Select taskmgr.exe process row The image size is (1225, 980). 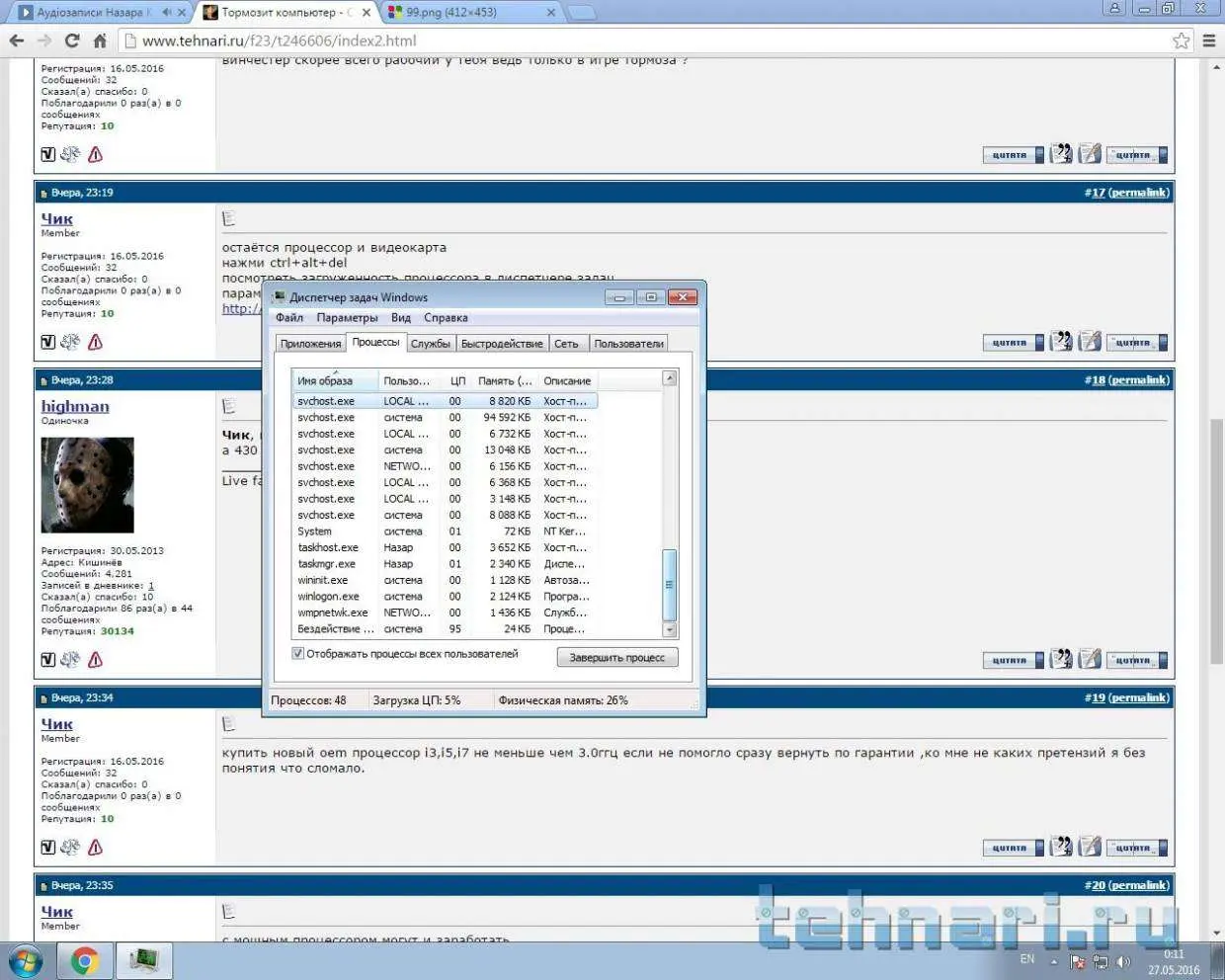(445, 564)
